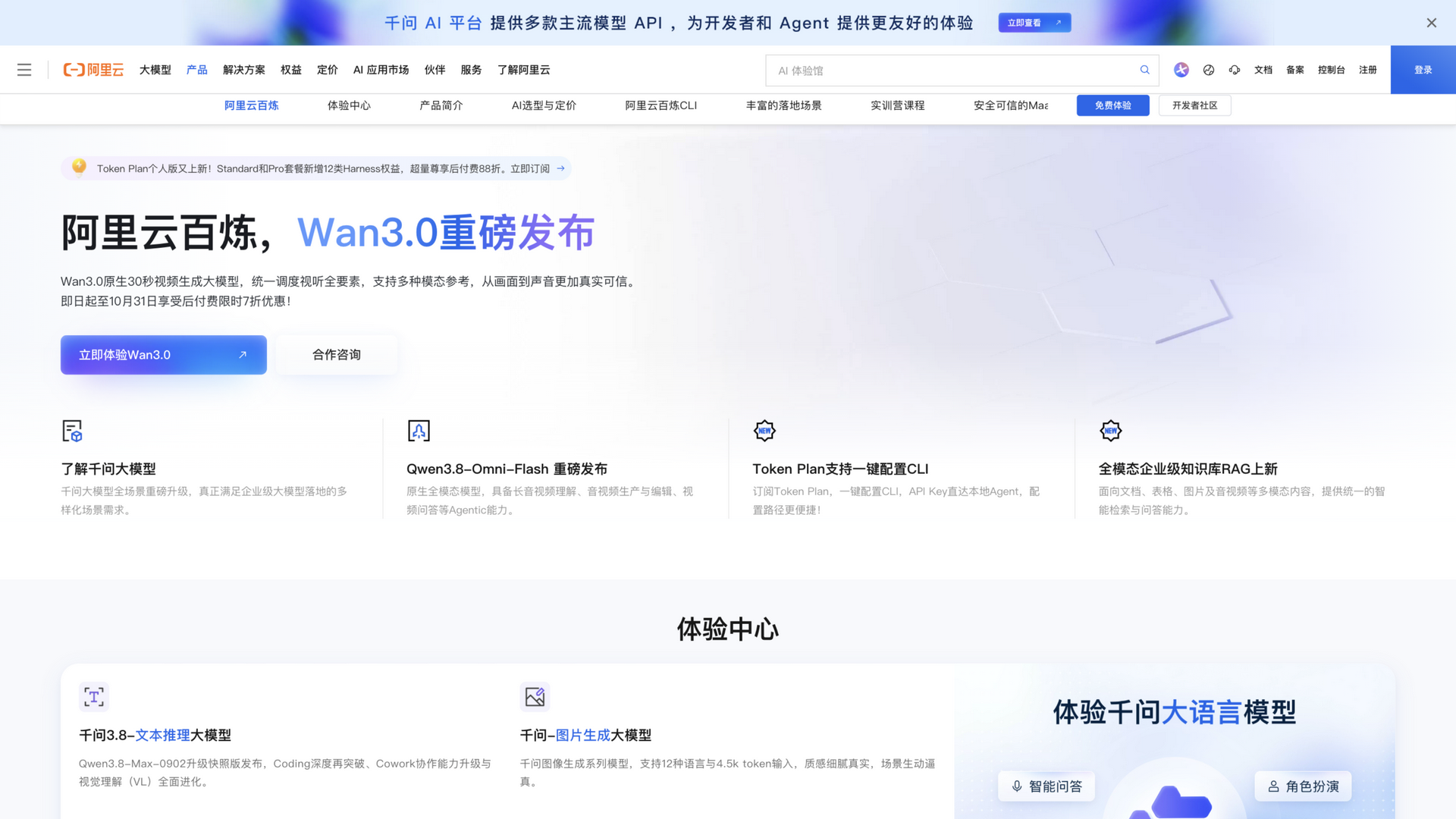
Task: Select the 丰富的落地场景 tab
Action: click(x=784, y=105)
